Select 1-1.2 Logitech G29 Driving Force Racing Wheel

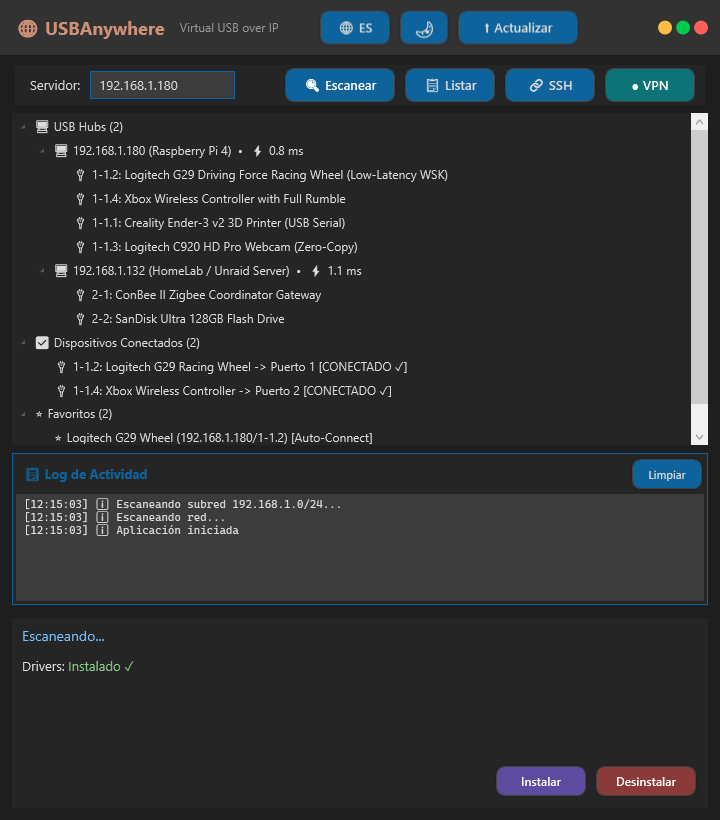(270, 175)
